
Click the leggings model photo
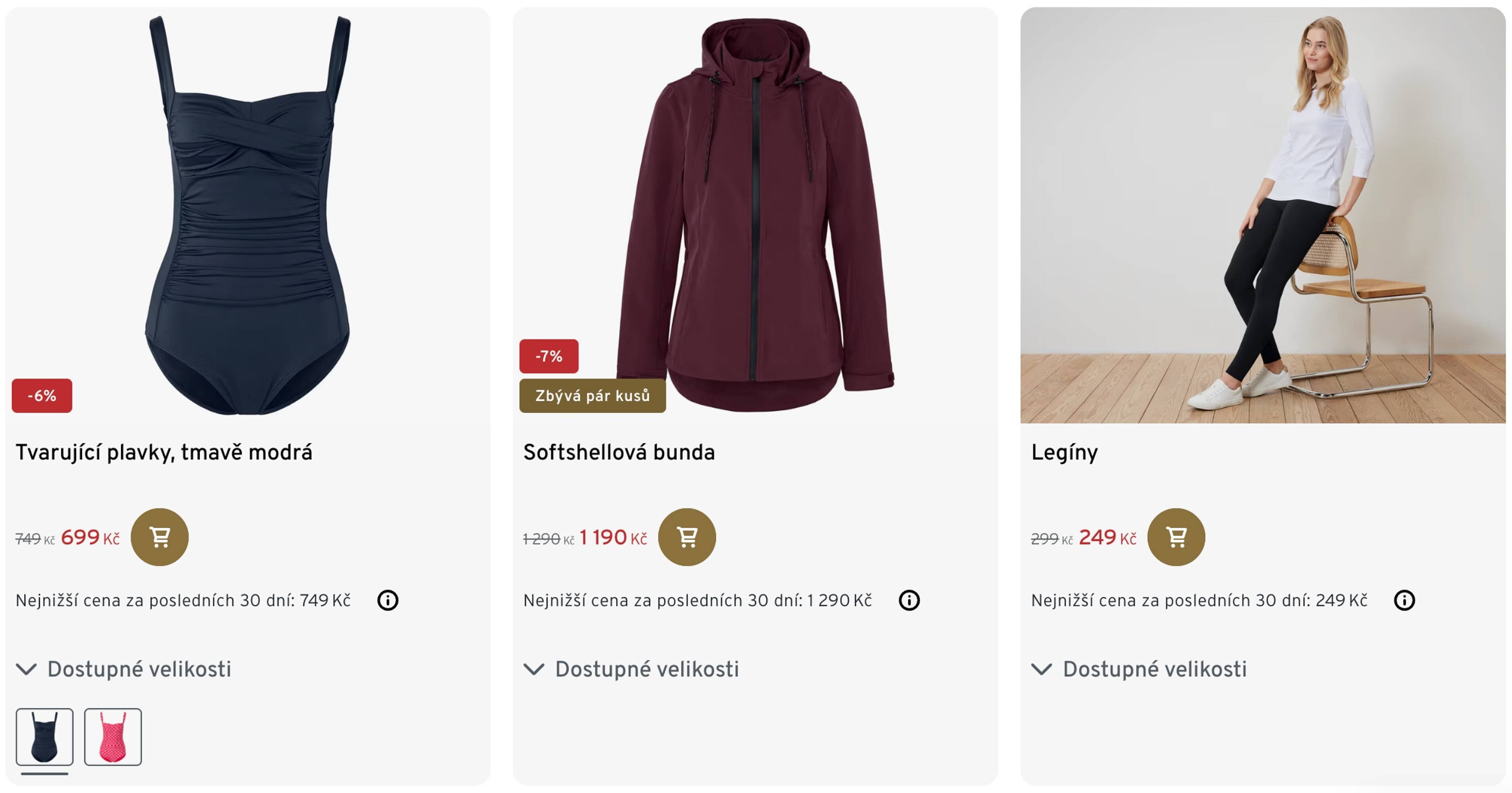click(1263, 215)
